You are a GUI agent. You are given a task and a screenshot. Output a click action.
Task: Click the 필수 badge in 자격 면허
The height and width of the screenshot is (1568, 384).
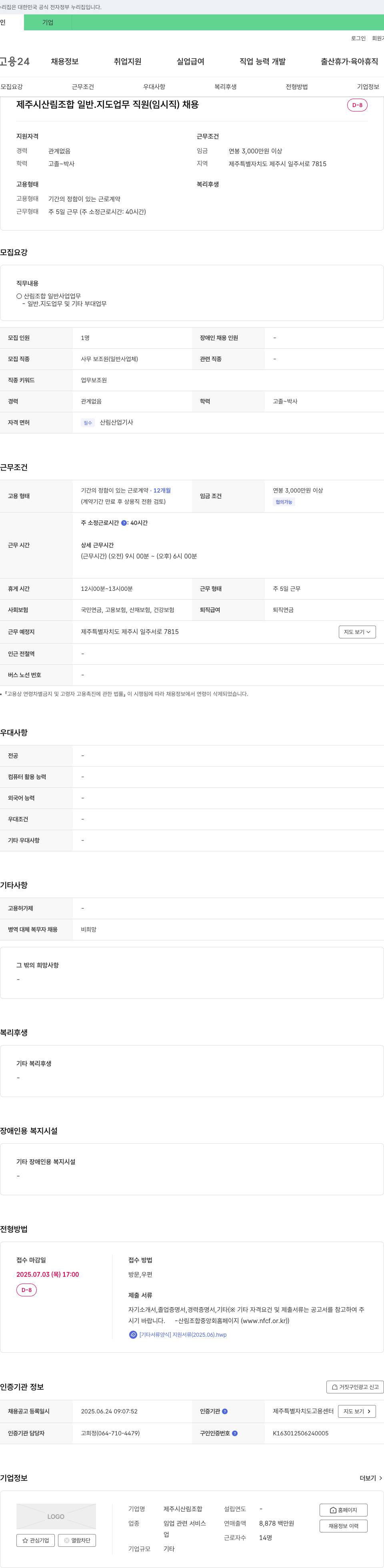(x=88, y=422)
